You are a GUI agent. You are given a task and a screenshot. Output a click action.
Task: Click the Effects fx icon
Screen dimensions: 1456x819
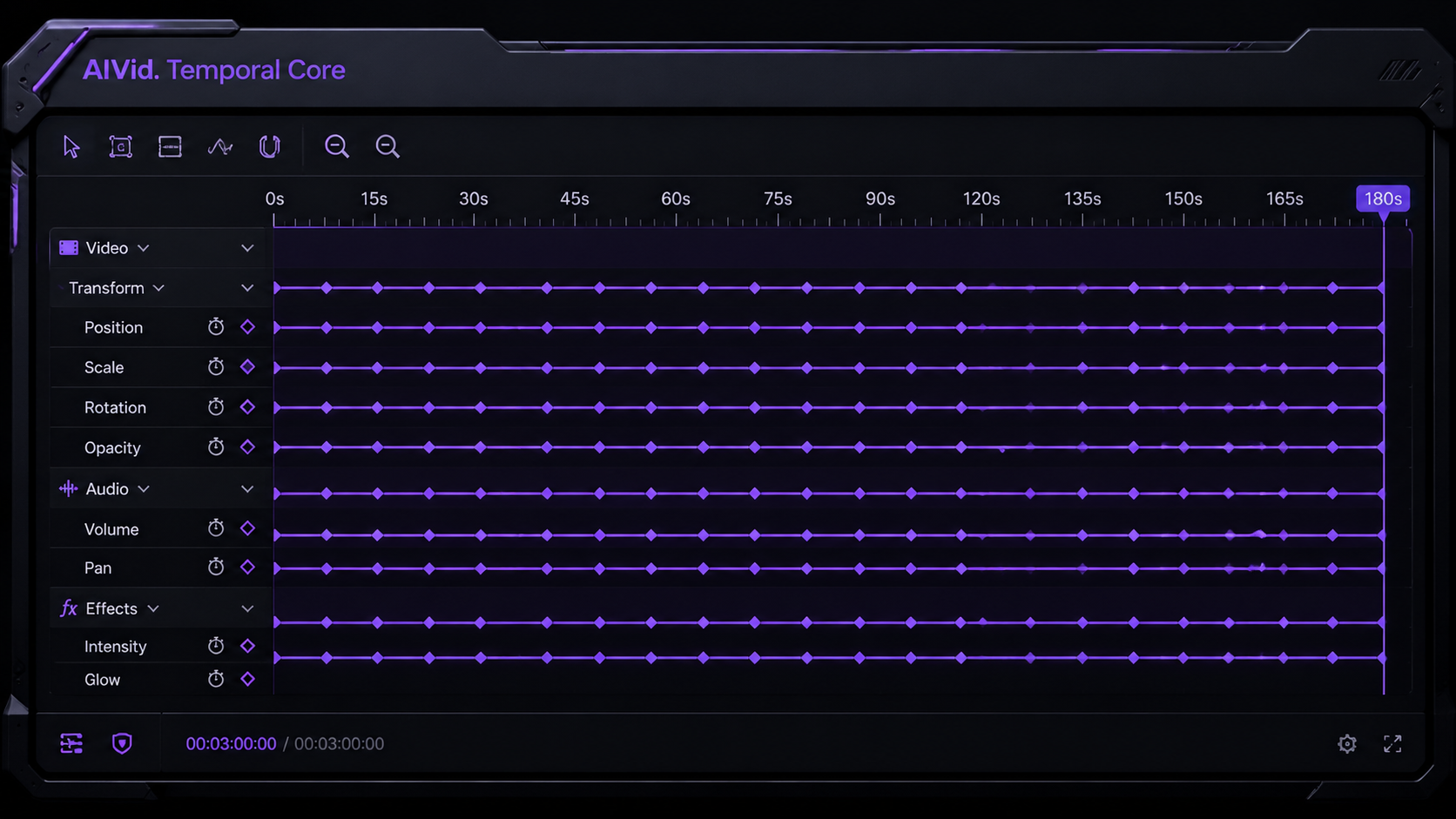[x=69, y=608]
